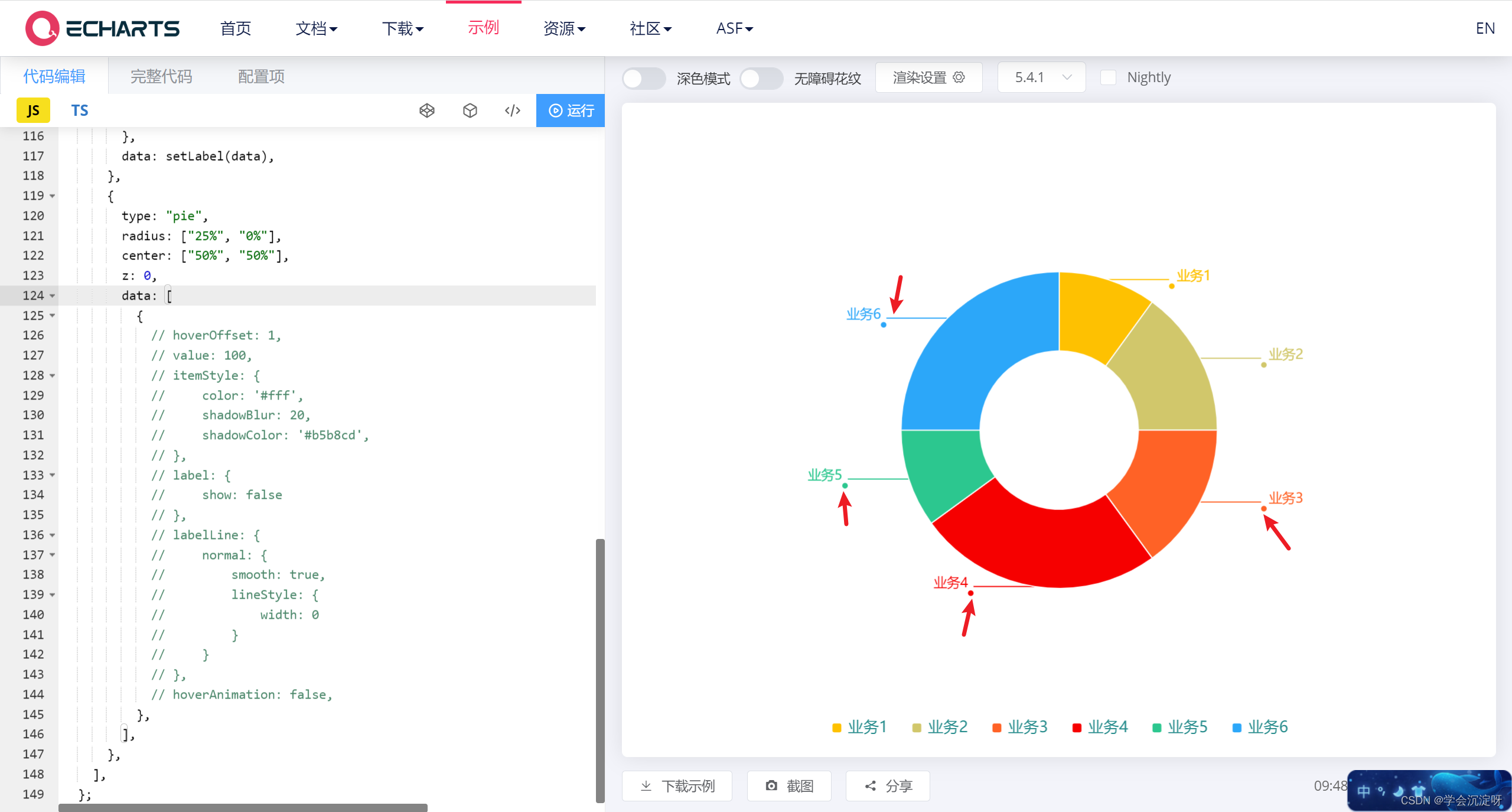The image size is (1512, 812).
Task: Click the format code brackets icon
Action: coord(513,111)
